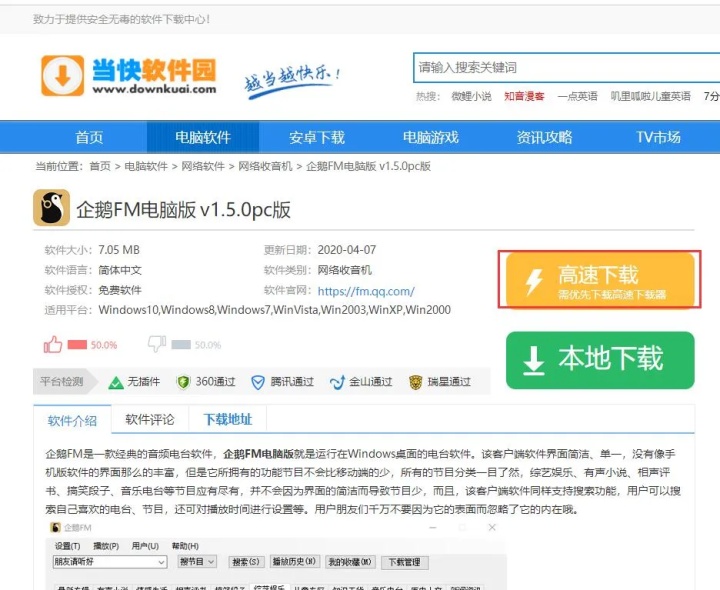720x590 pixels.
Task: Click the 当快软件园 download arrow logo
Action: 62,76
